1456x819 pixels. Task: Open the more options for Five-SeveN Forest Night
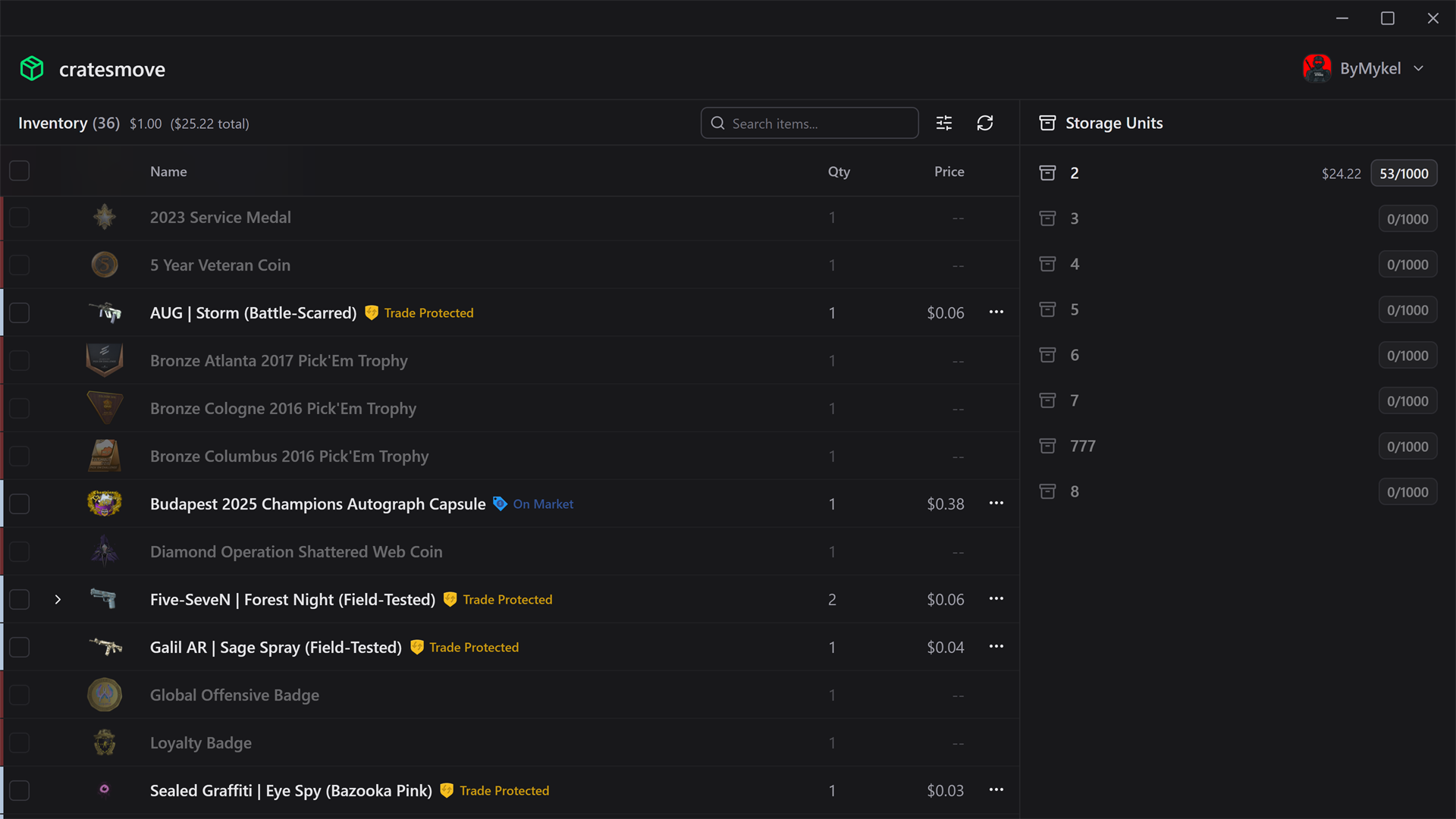pos(996,599)
